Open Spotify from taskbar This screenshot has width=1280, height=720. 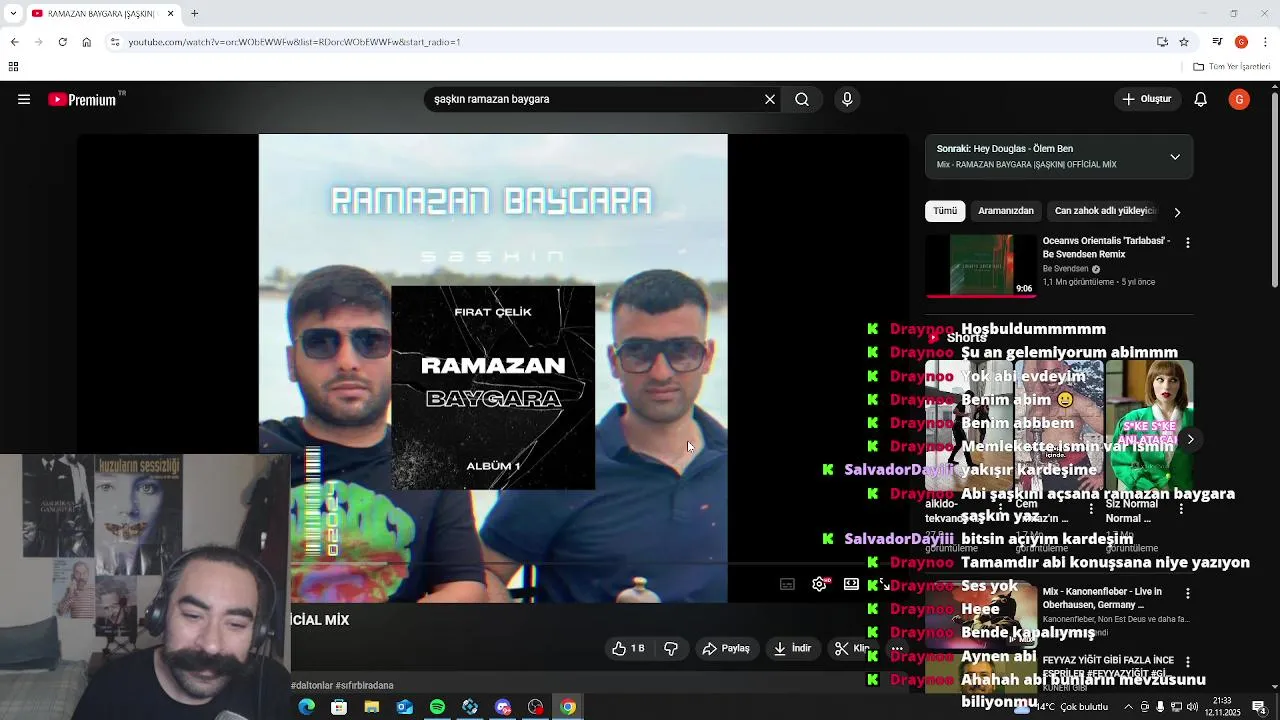coord(437,707)
